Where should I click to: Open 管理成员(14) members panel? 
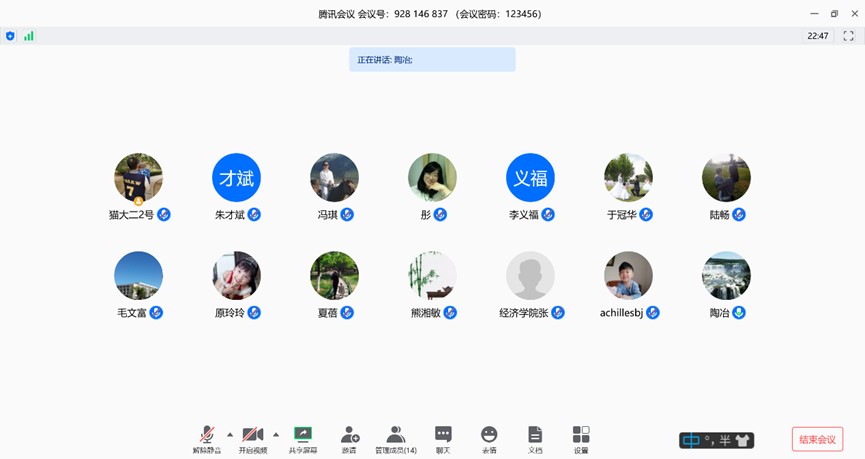[396, 435]
